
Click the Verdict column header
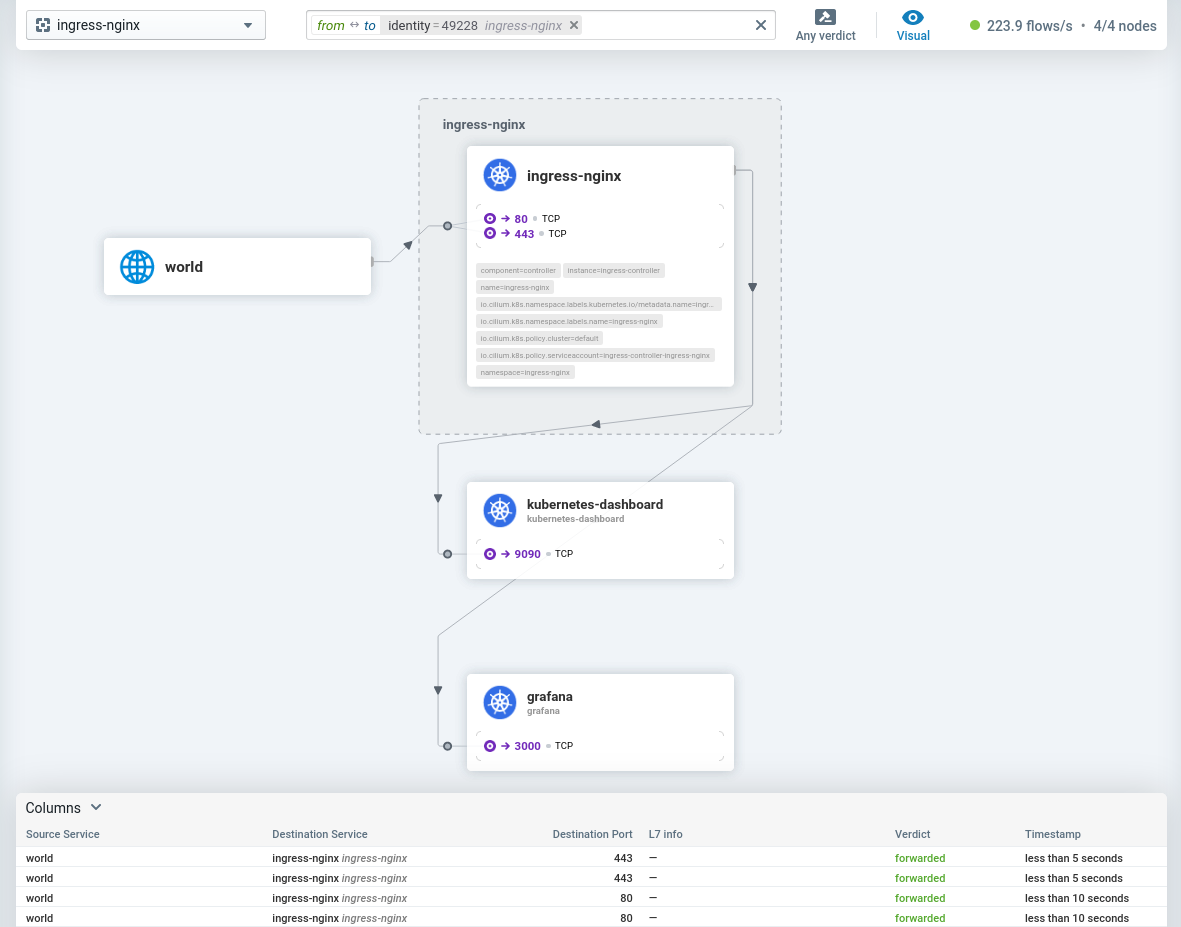912,834
